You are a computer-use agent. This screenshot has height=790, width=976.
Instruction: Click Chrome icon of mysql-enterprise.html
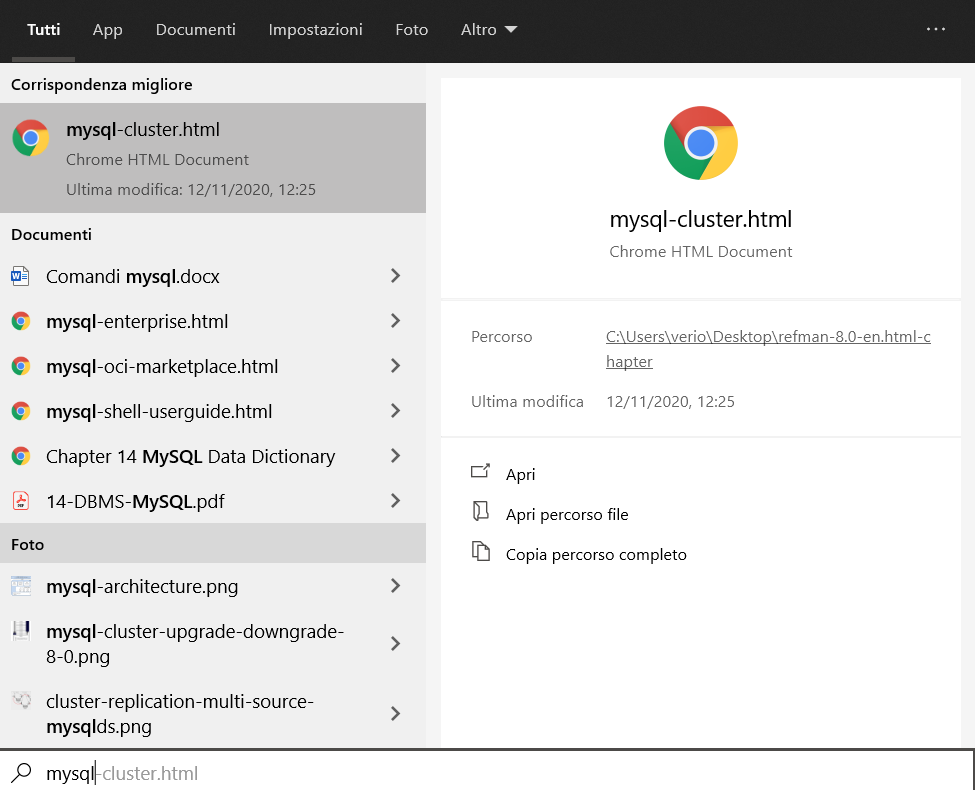pyautogui.click(x=21, y=321)
